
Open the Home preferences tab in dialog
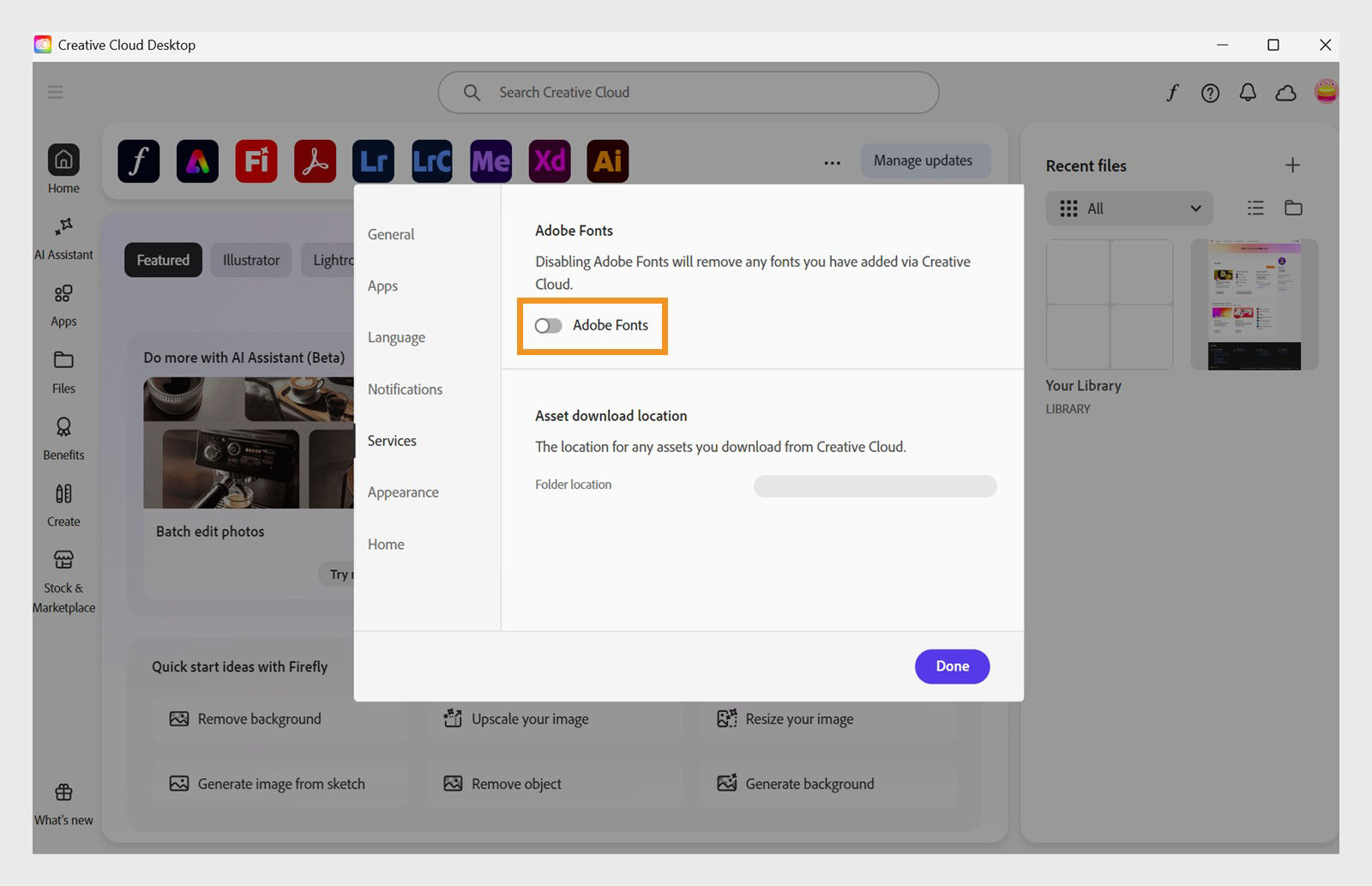(386, 545)
